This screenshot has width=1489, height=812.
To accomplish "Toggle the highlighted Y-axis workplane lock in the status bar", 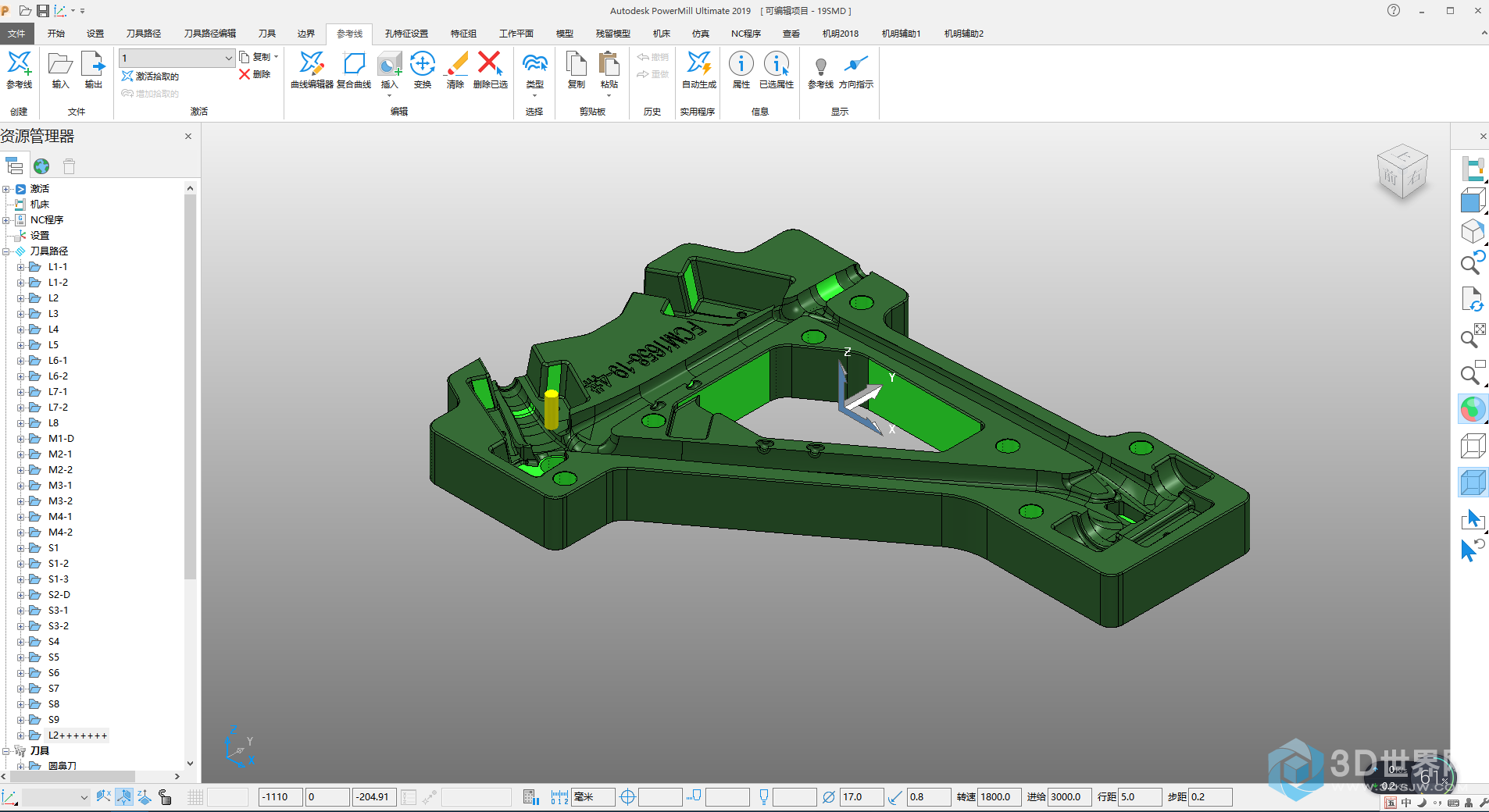I will [x=124, y=797].
